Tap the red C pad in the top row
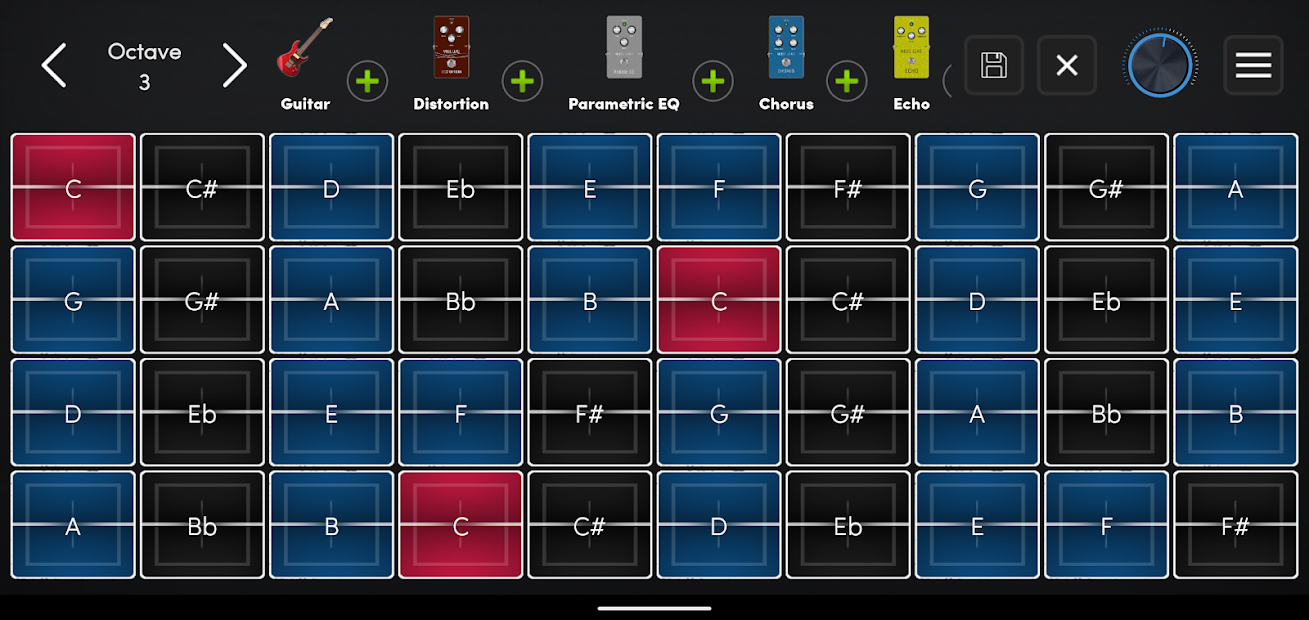Screen dimensions: 1309x620 [73, 188]
